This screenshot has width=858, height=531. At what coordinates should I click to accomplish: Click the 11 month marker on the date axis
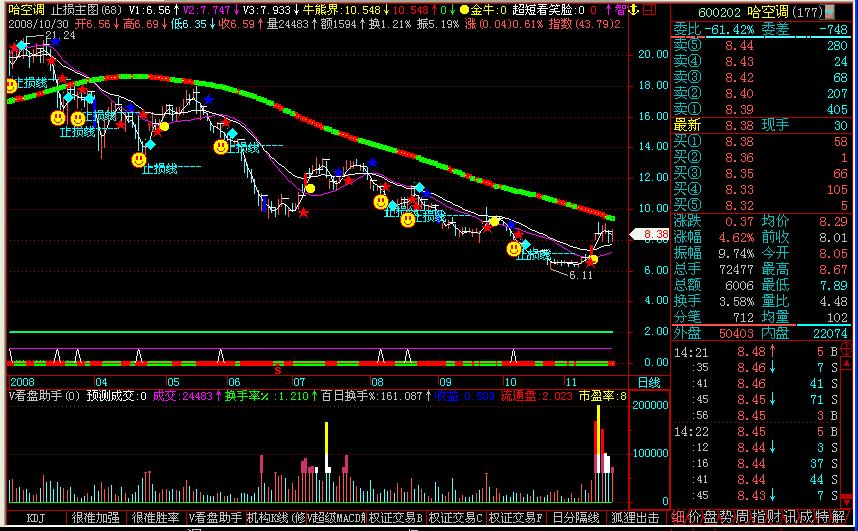tap(571, 382)
